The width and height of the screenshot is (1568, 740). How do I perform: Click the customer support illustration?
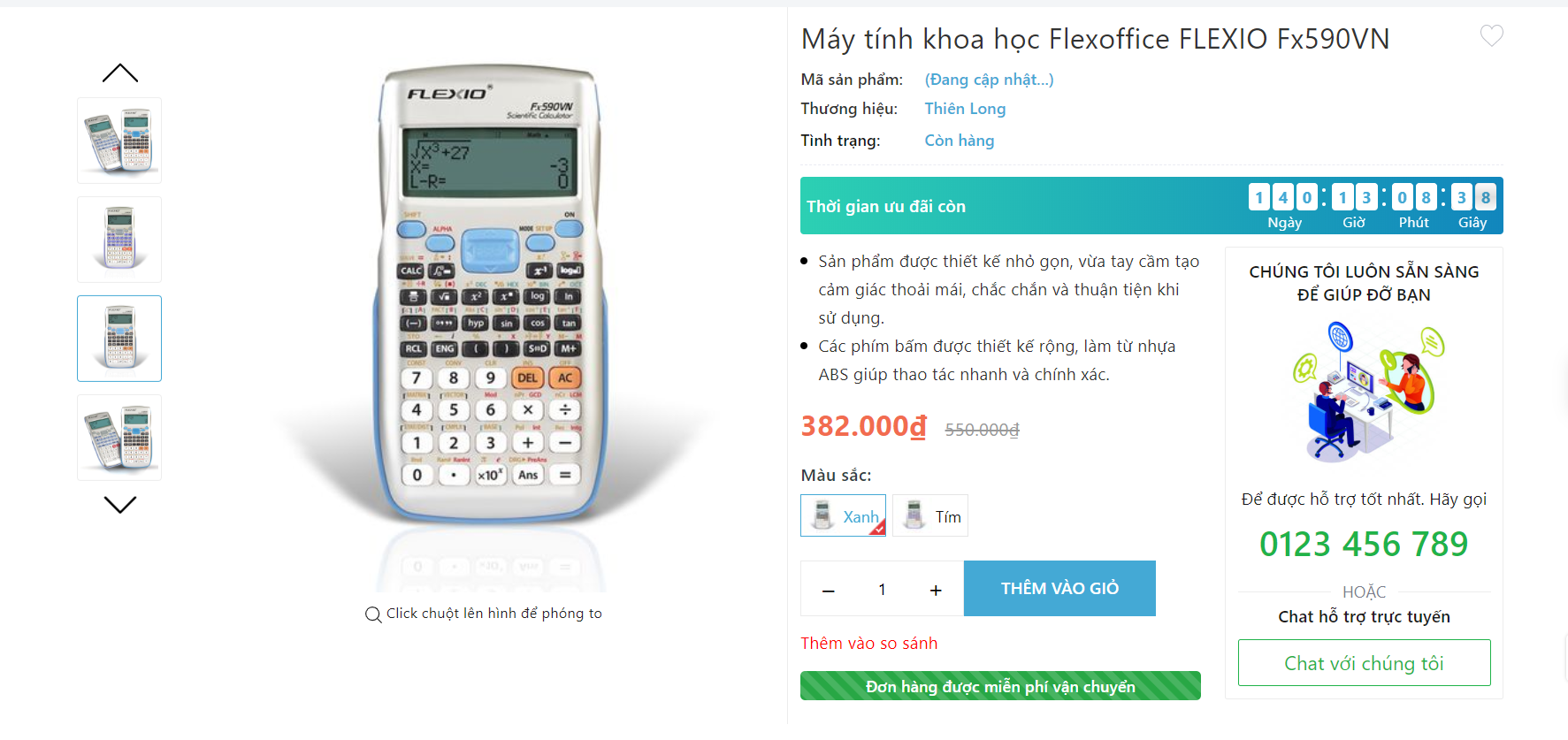pos(1364,392)
